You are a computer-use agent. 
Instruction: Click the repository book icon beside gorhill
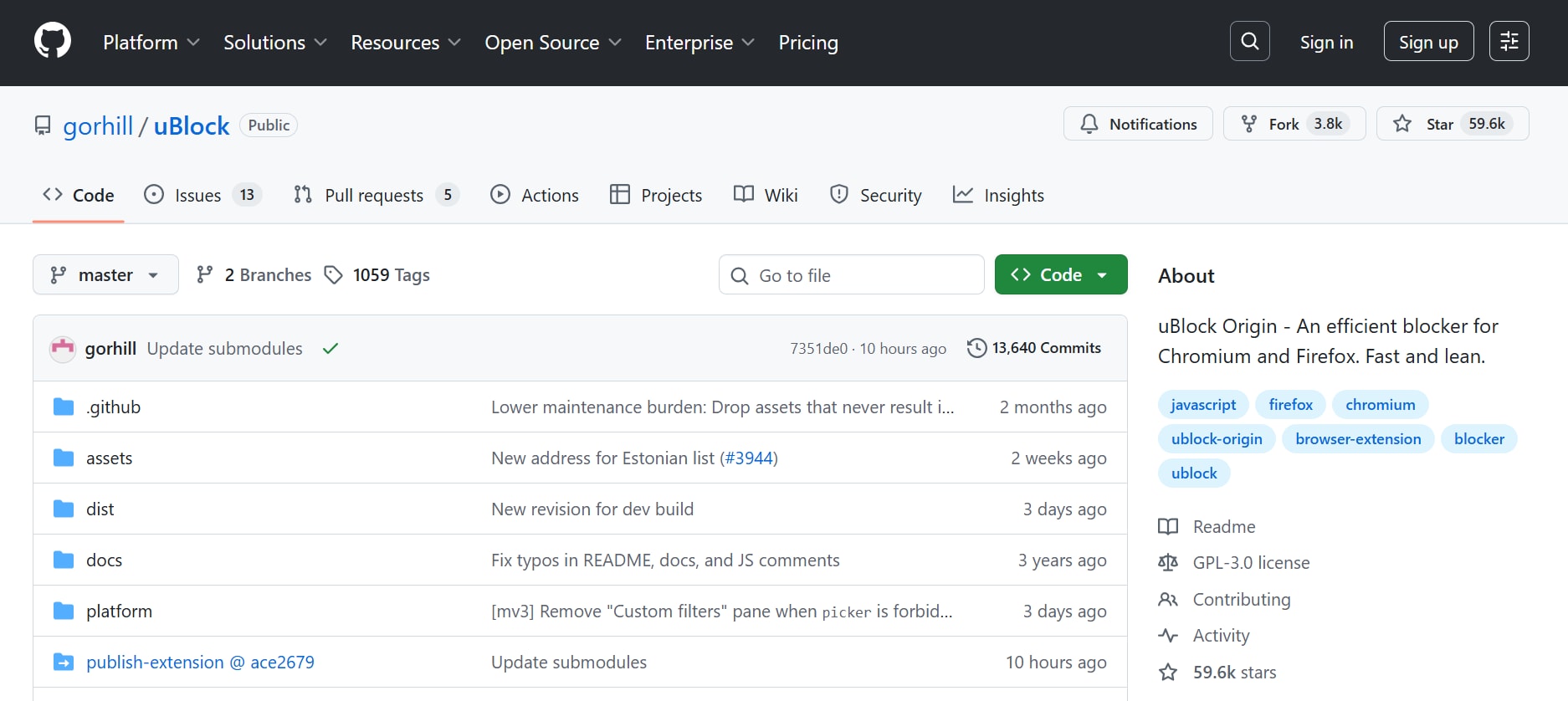tap(43, 125)
